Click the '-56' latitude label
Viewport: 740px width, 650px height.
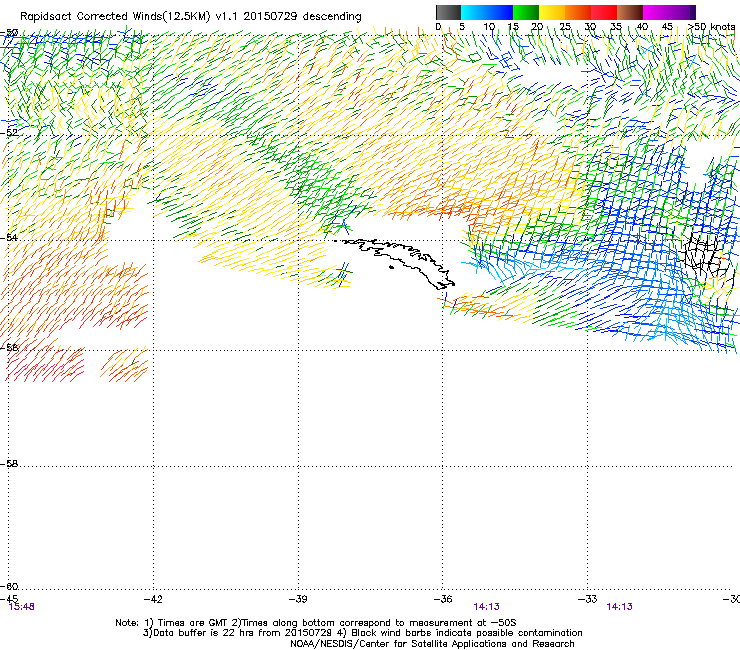(x=9, y=347)
